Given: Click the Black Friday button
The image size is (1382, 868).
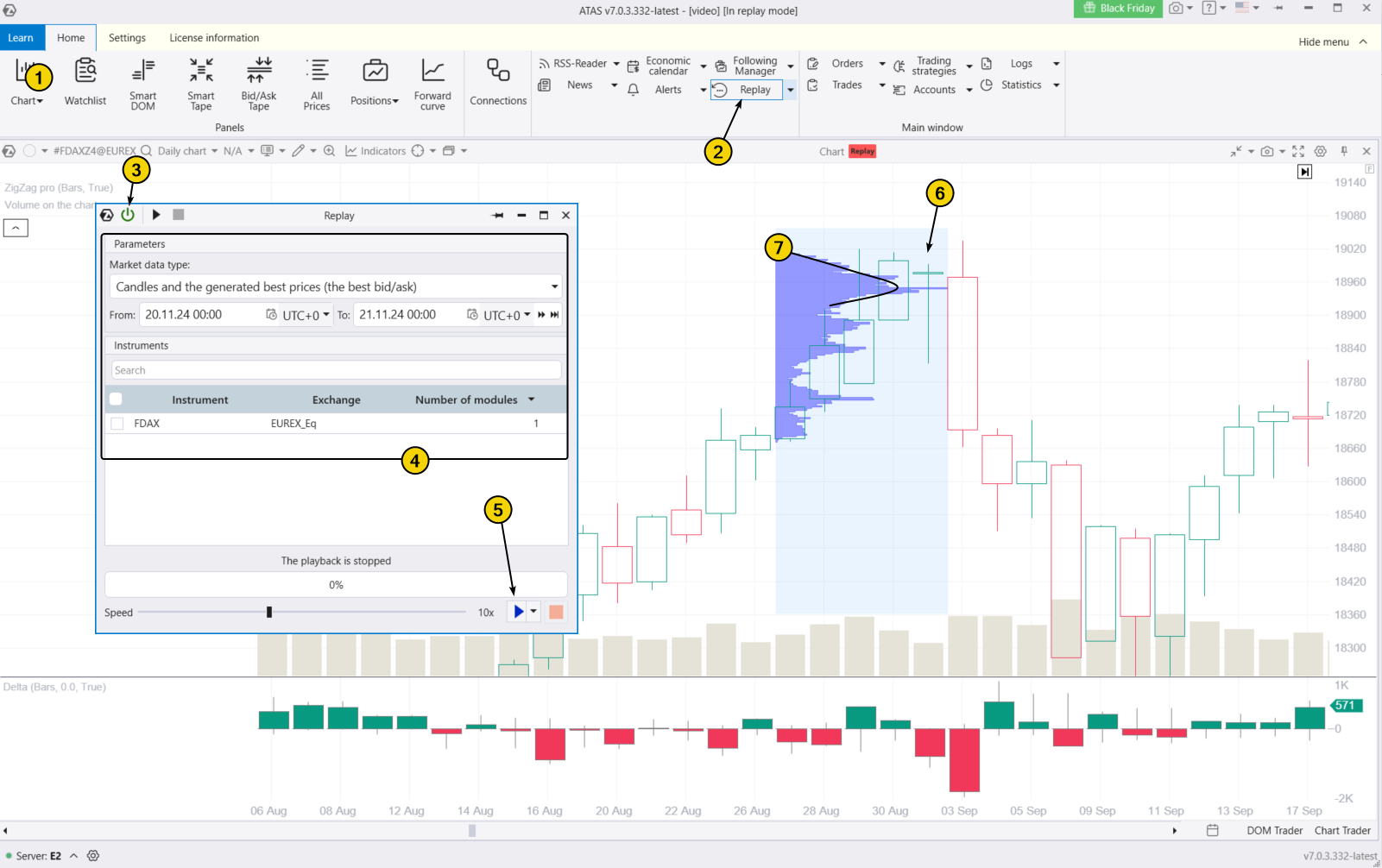Looking at the screenshot, I should (1119, 9).
